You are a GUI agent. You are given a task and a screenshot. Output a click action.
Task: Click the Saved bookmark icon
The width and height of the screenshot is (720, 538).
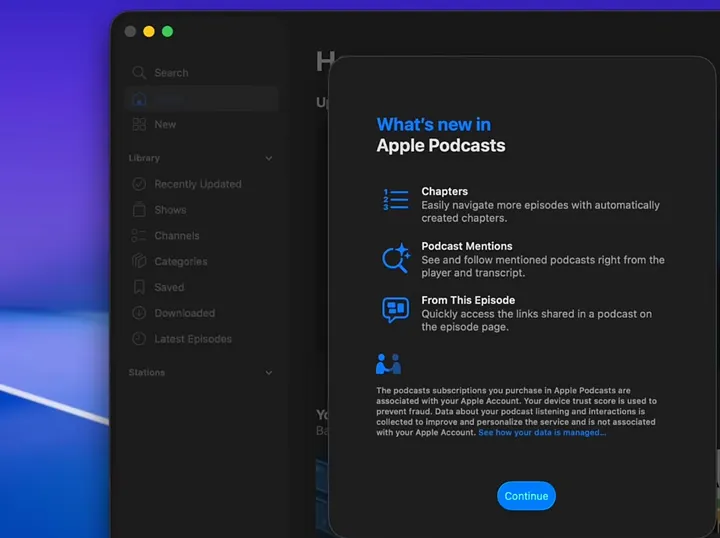click(139, 287)
